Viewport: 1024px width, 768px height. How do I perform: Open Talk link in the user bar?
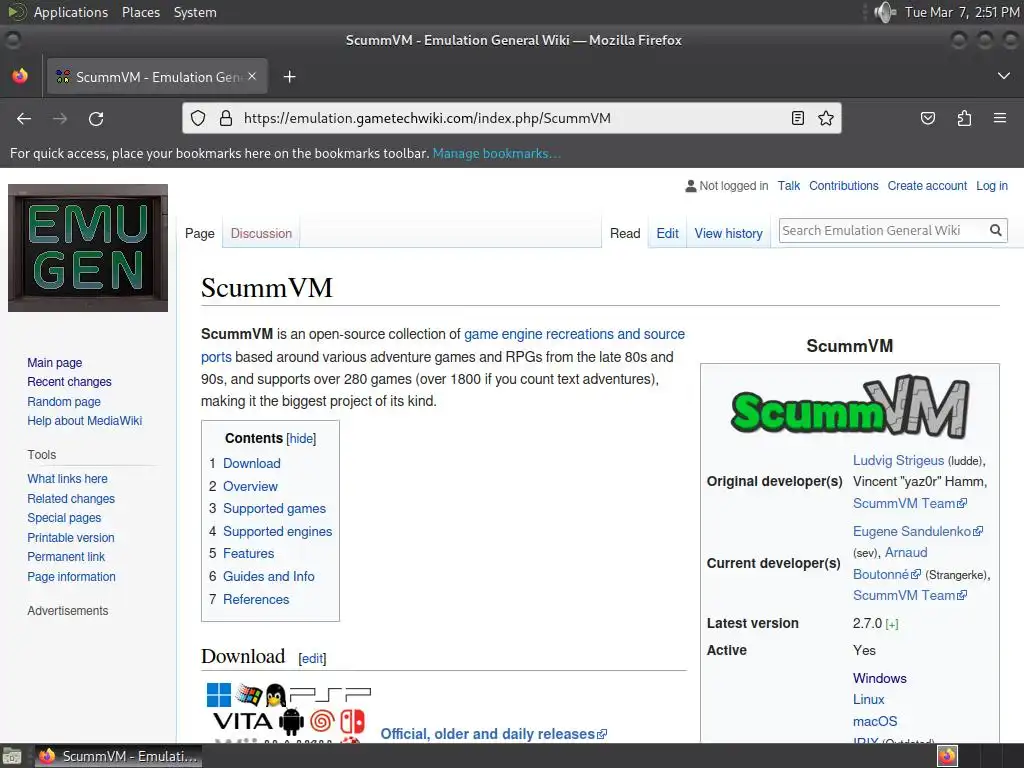click(x=788, y=185)
